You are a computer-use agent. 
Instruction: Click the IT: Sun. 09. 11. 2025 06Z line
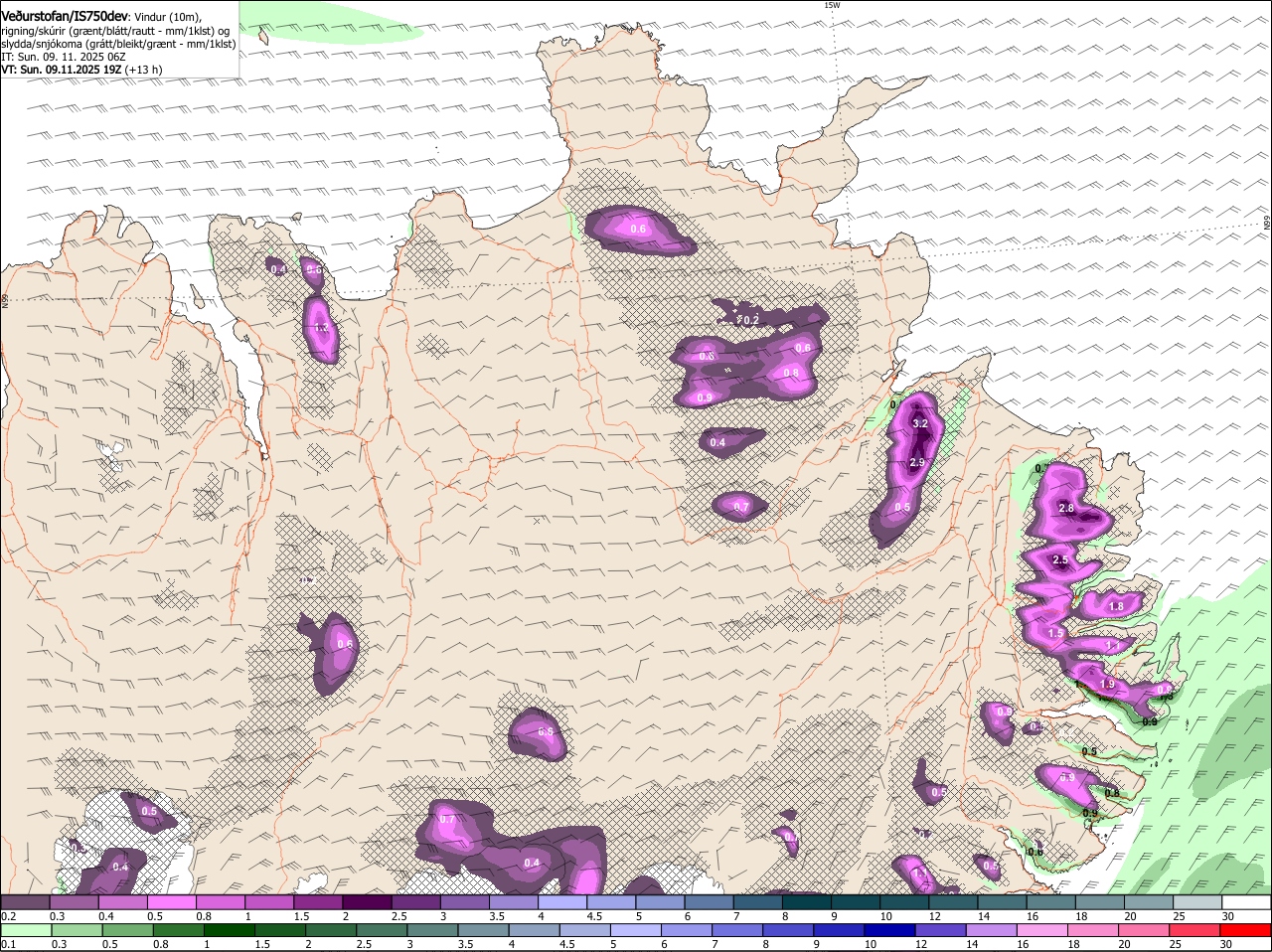[63, 57]
